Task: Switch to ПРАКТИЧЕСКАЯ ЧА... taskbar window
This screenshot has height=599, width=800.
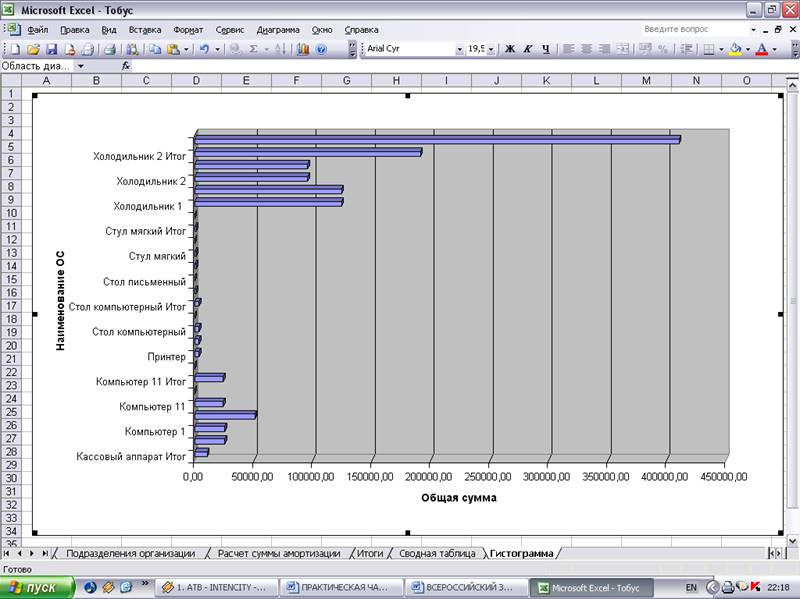Action: [x=341, y=587]
